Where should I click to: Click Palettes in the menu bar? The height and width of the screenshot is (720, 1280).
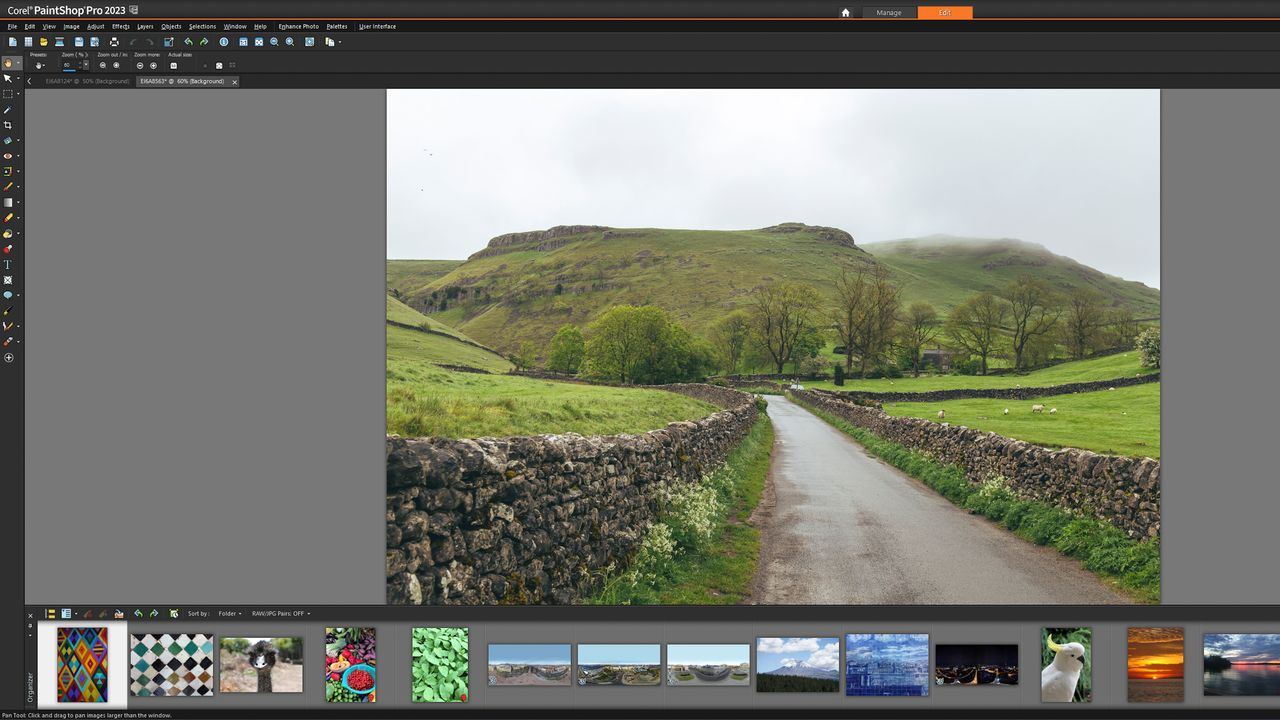pos(337,26)
